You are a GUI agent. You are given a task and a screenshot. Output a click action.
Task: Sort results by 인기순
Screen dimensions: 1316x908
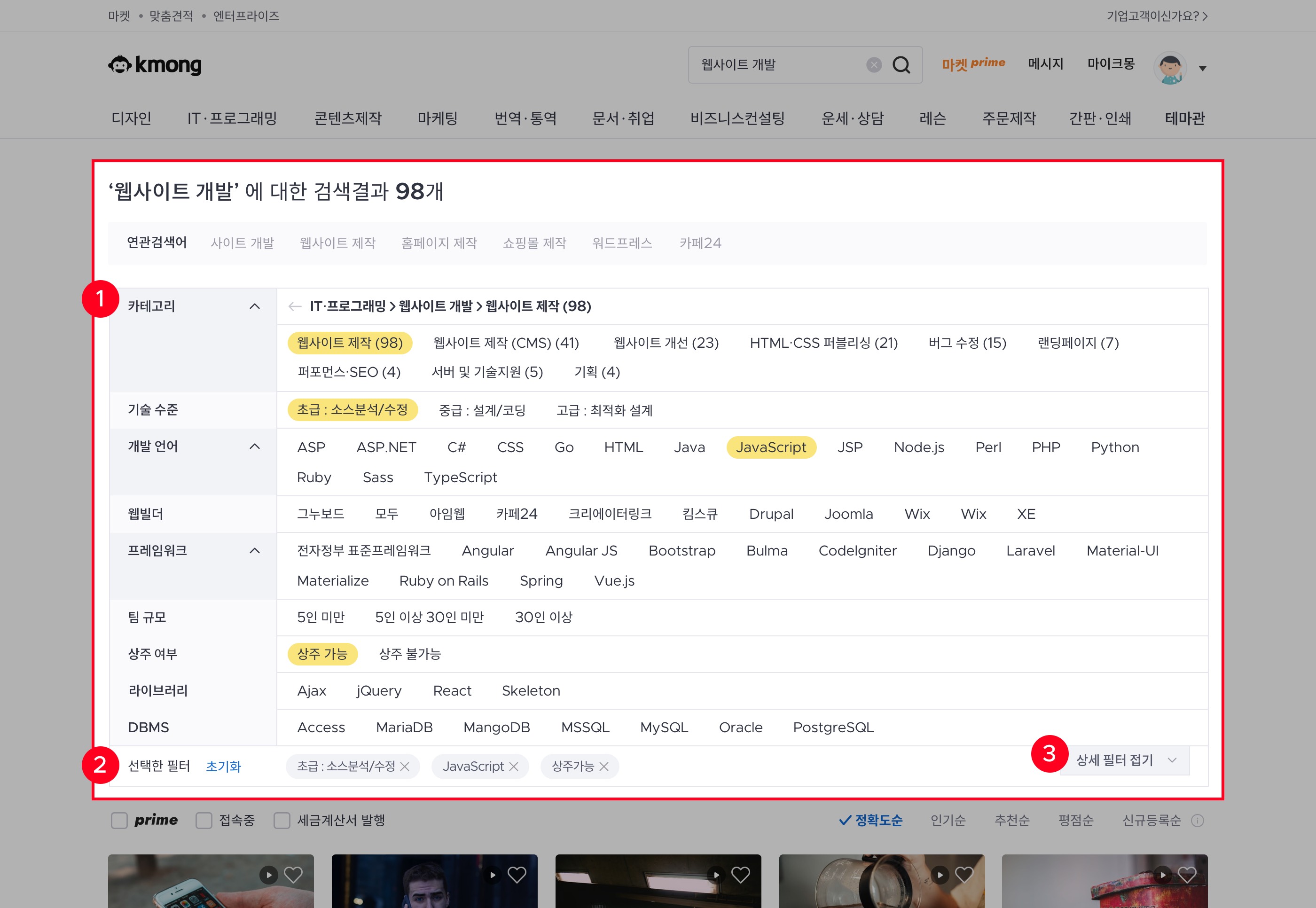coord(948,821)
